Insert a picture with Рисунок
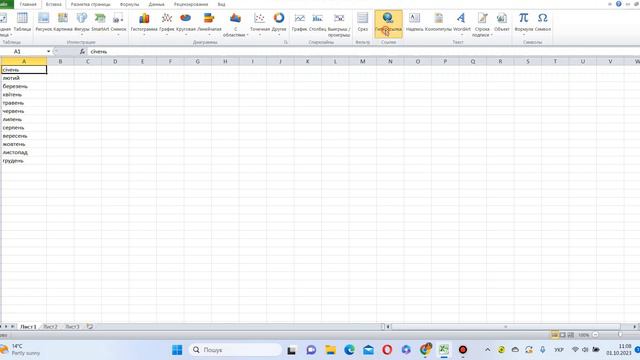Image resolution: width=640 pixels, height=360 pixels. pos(43,22)
